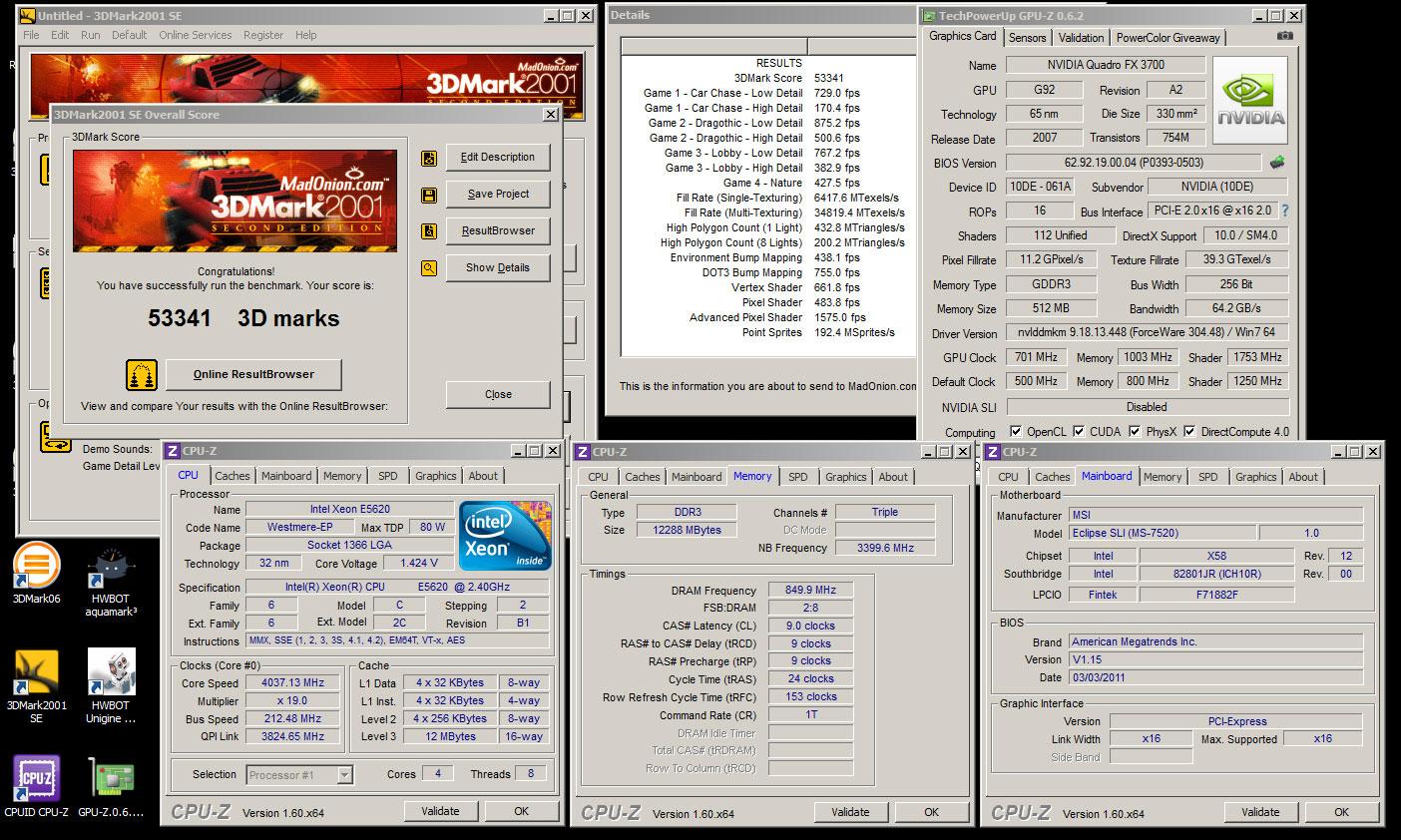Click the Driver Version field in GPU-Z
Screen dimensions: 1401x840
coord(1148,333)
